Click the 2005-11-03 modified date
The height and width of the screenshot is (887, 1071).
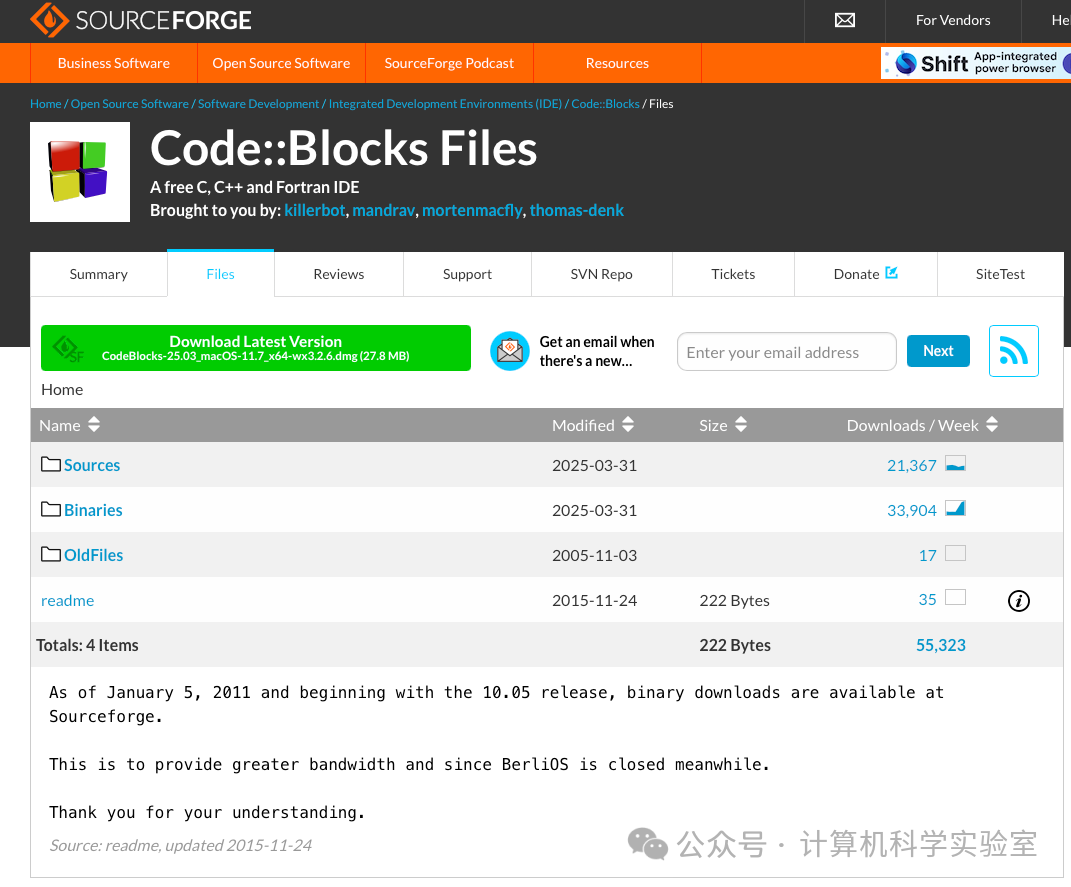594,555
